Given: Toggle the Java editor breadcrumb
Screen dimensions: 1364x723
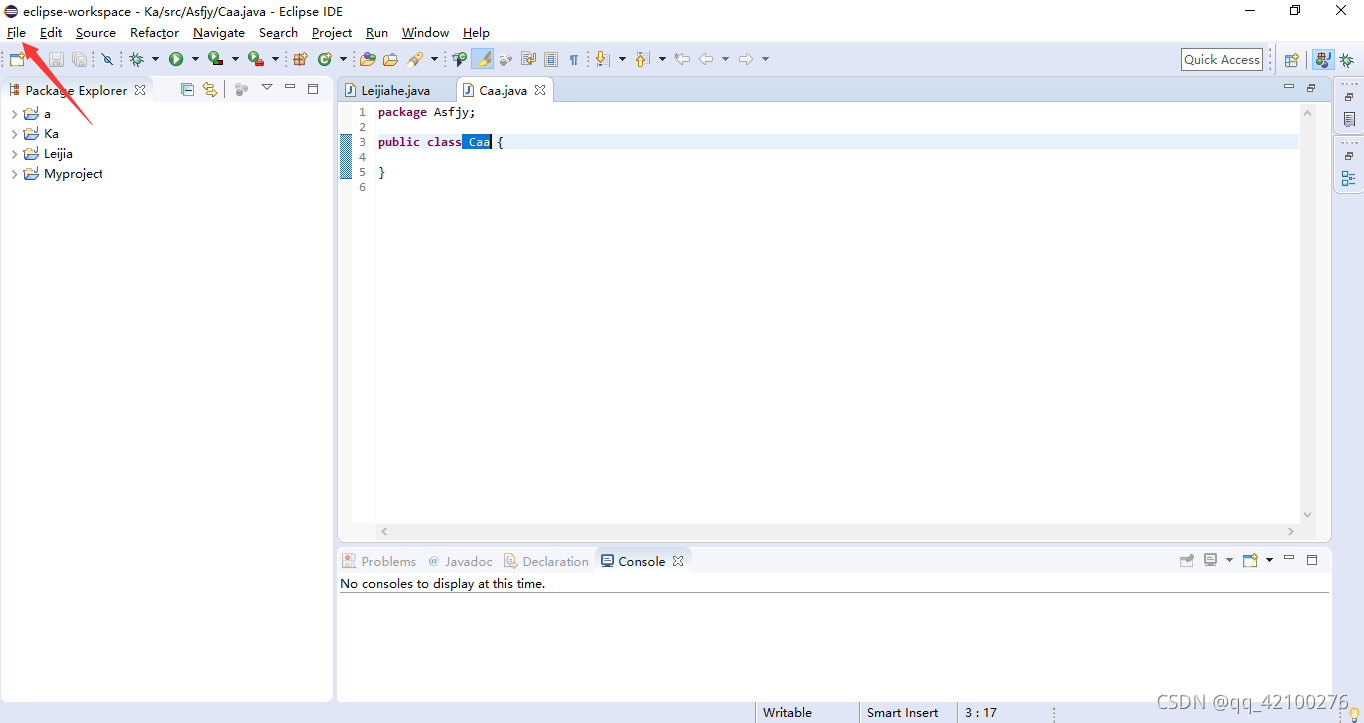Looking at the screenshot, I should click(459, 59).
